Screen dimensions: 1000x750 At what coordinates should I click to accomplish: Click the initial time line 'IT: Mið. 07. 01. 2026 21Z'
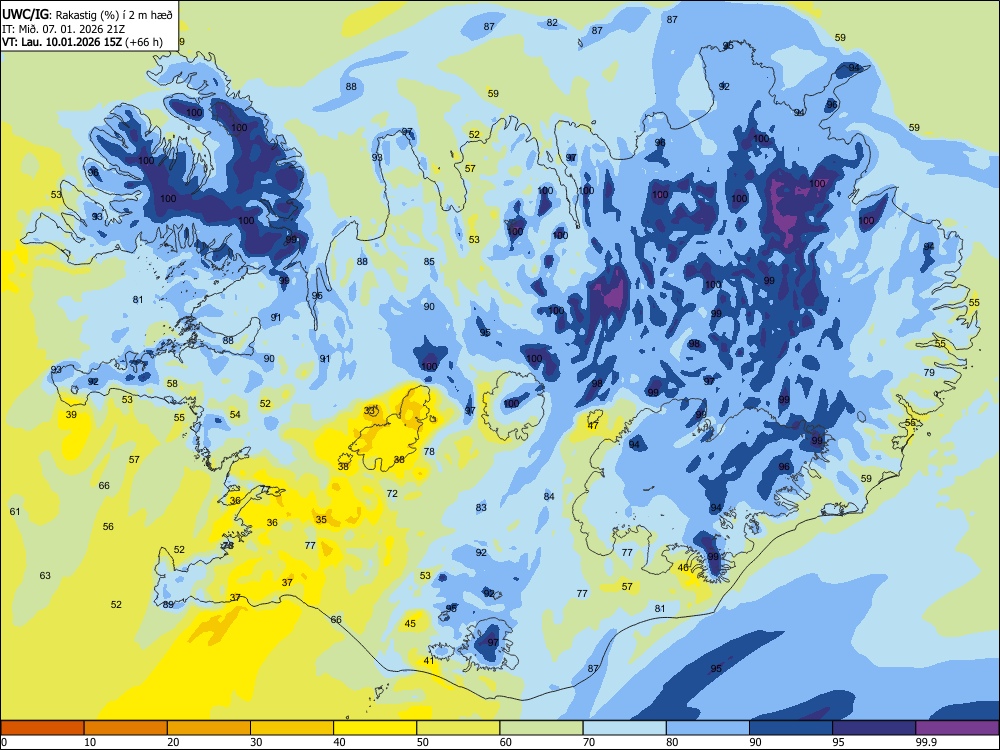click(x=63, y=29)
